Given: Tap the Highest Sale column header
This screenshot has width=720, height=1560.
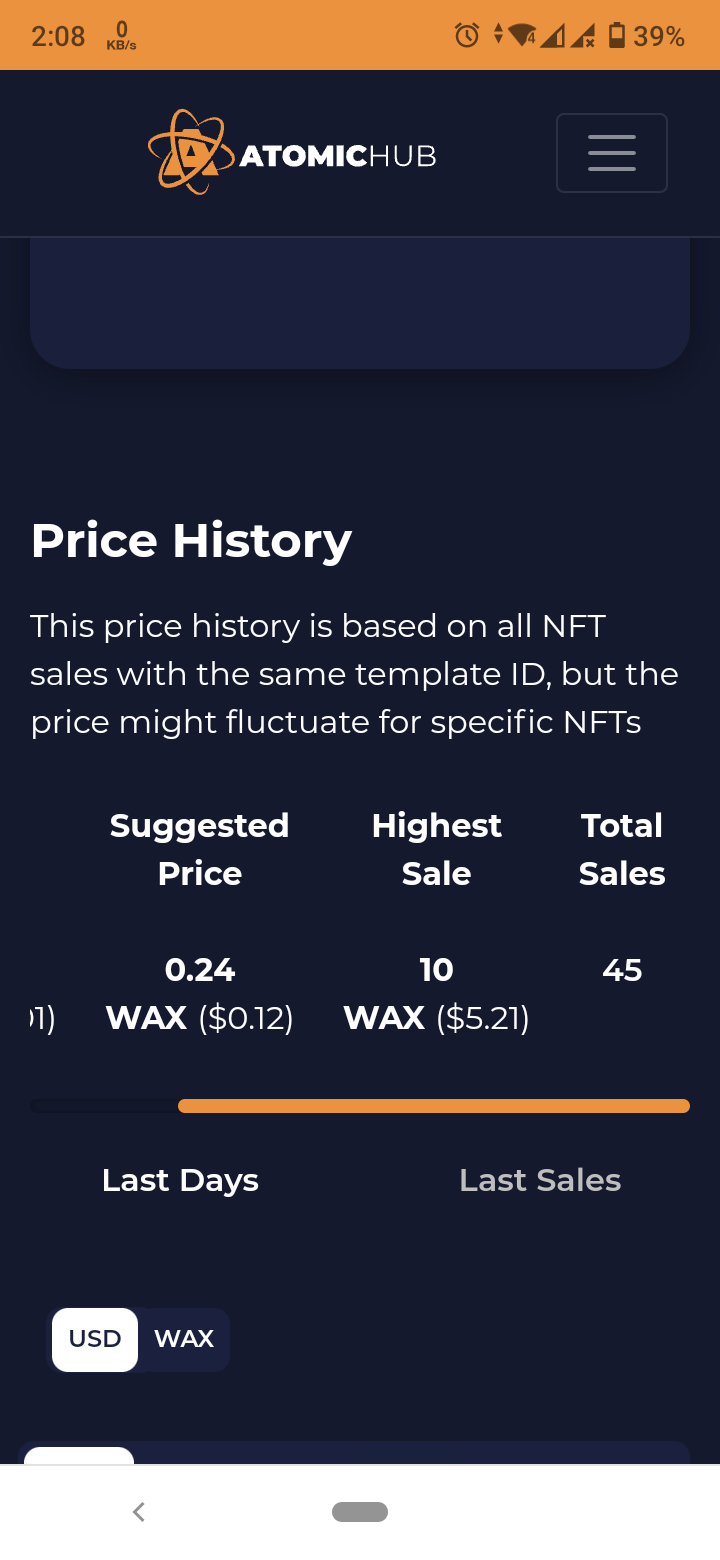Looking at the screenshot, I should (x=436, y=849).
